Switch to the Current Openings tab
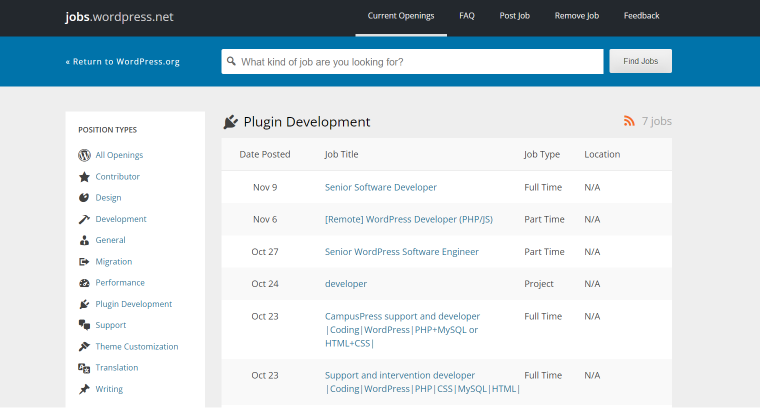Image resolution: width=760 pixels, height=408 pixels. [401, 16]
